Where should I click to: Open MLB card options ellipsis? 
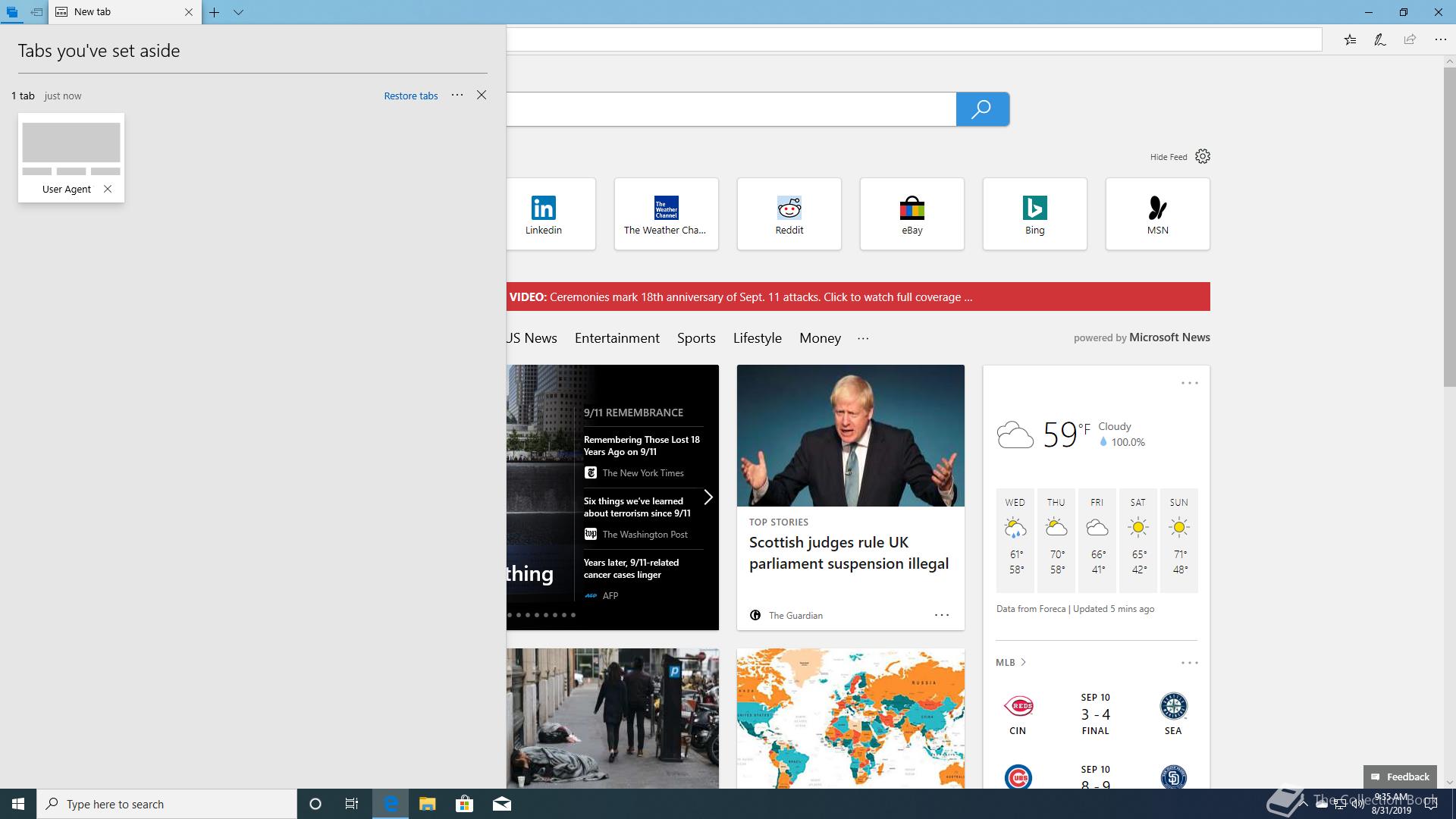[1190, 663]
